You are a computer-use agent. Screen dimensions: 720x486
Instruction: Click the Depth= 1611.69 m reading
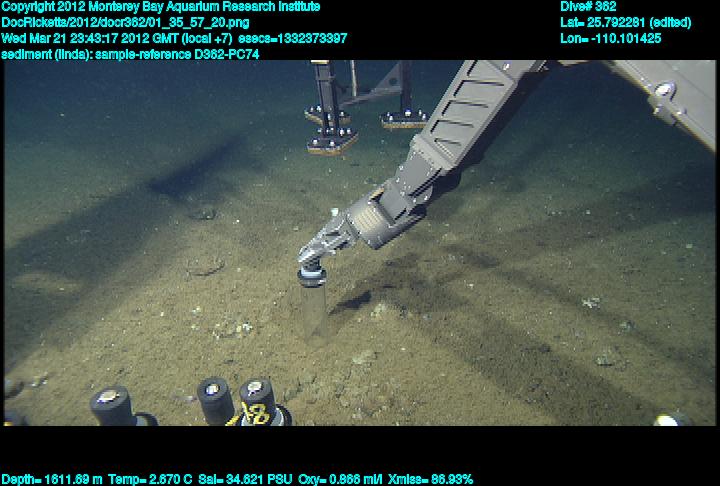coord(52,480)
